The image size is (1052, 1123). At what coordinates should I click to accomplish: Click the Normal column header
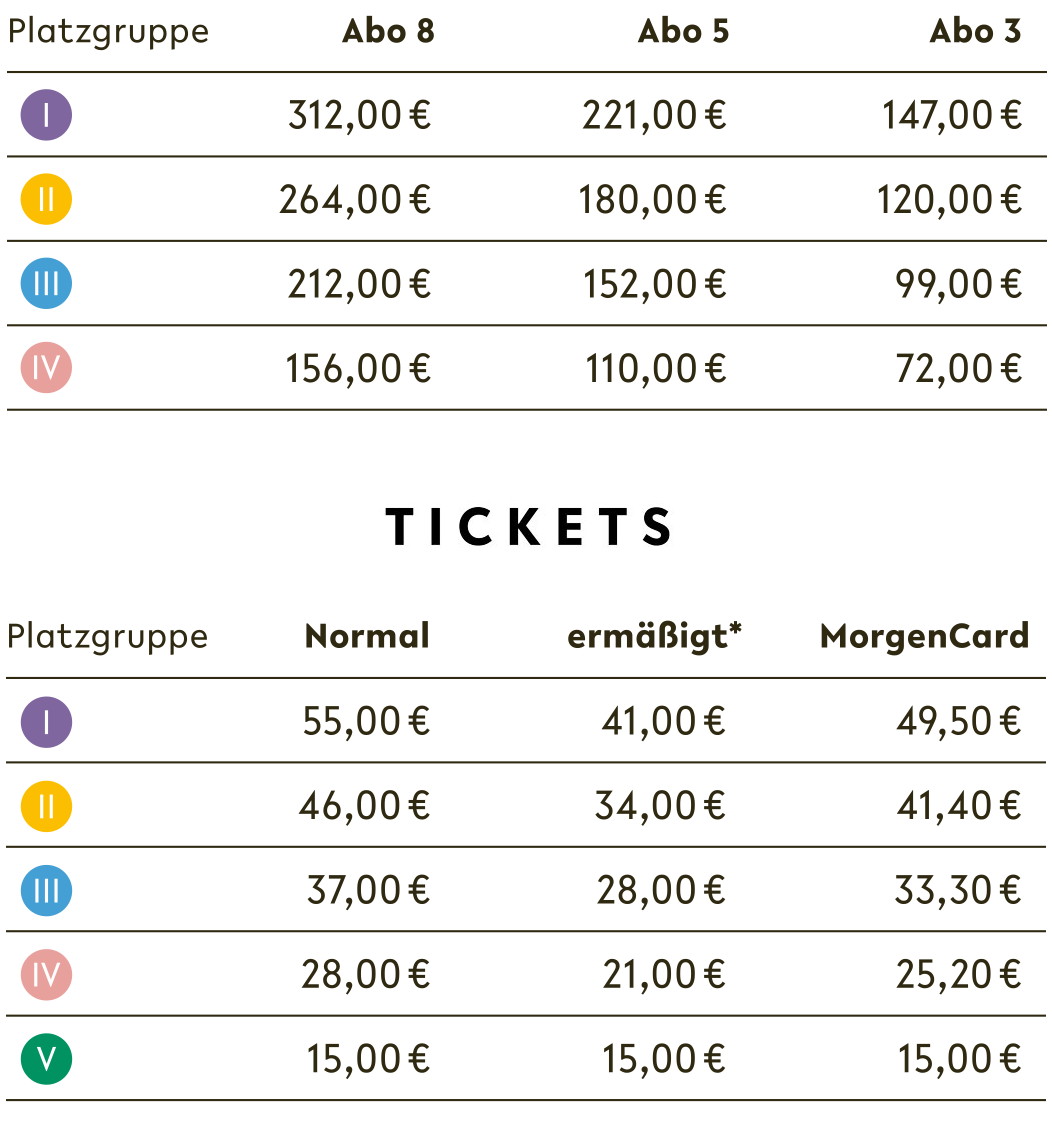point(367,636)
